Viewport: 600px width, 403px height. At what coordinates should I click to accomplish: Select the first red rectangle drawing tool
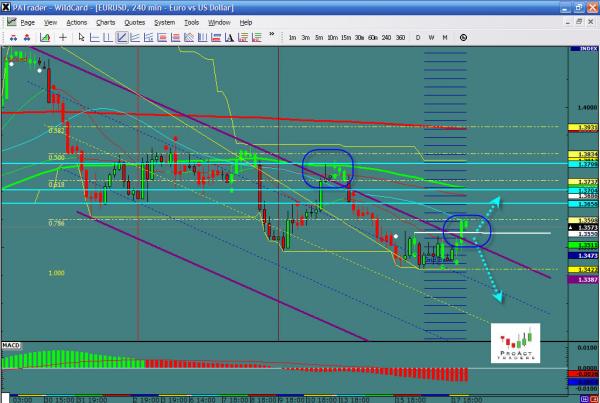162,38
